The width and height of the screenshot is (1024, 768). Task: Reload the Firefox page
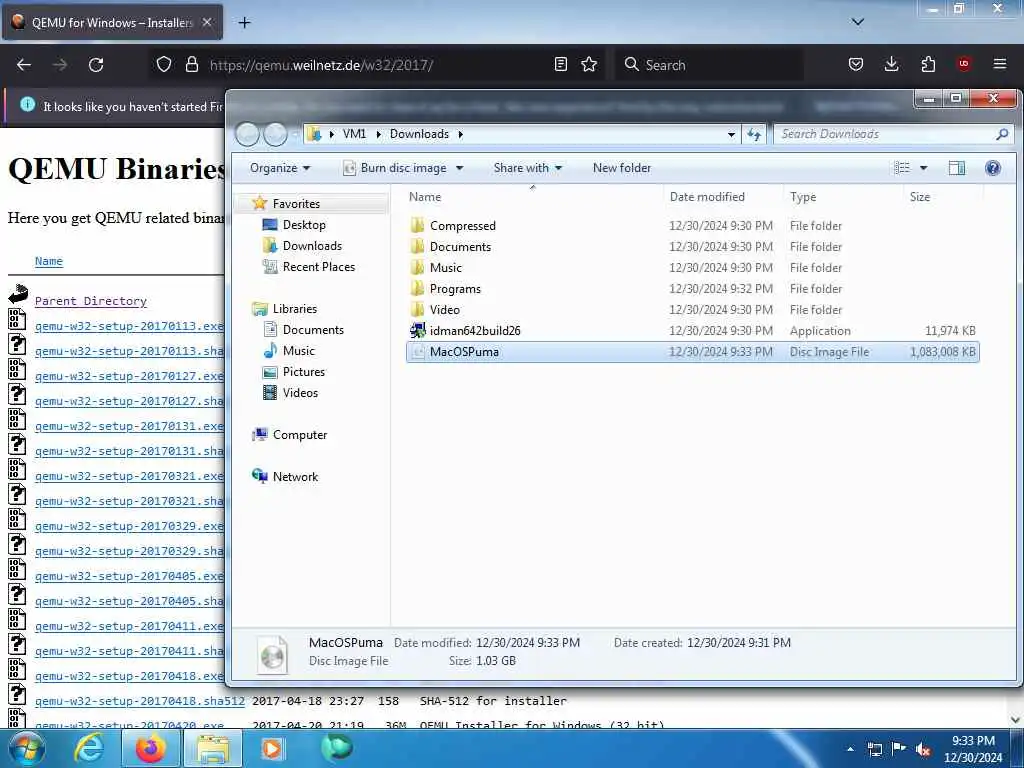[x=96, y=65]
